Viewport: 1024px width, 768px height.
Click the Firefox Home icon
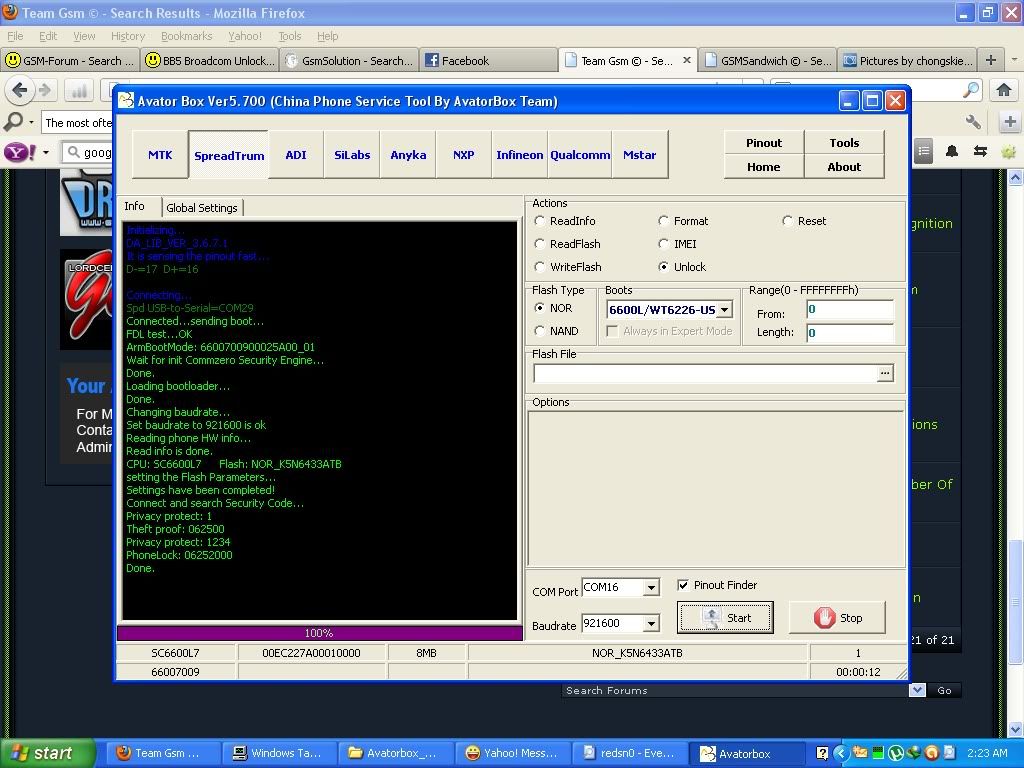pos(1004,90)
